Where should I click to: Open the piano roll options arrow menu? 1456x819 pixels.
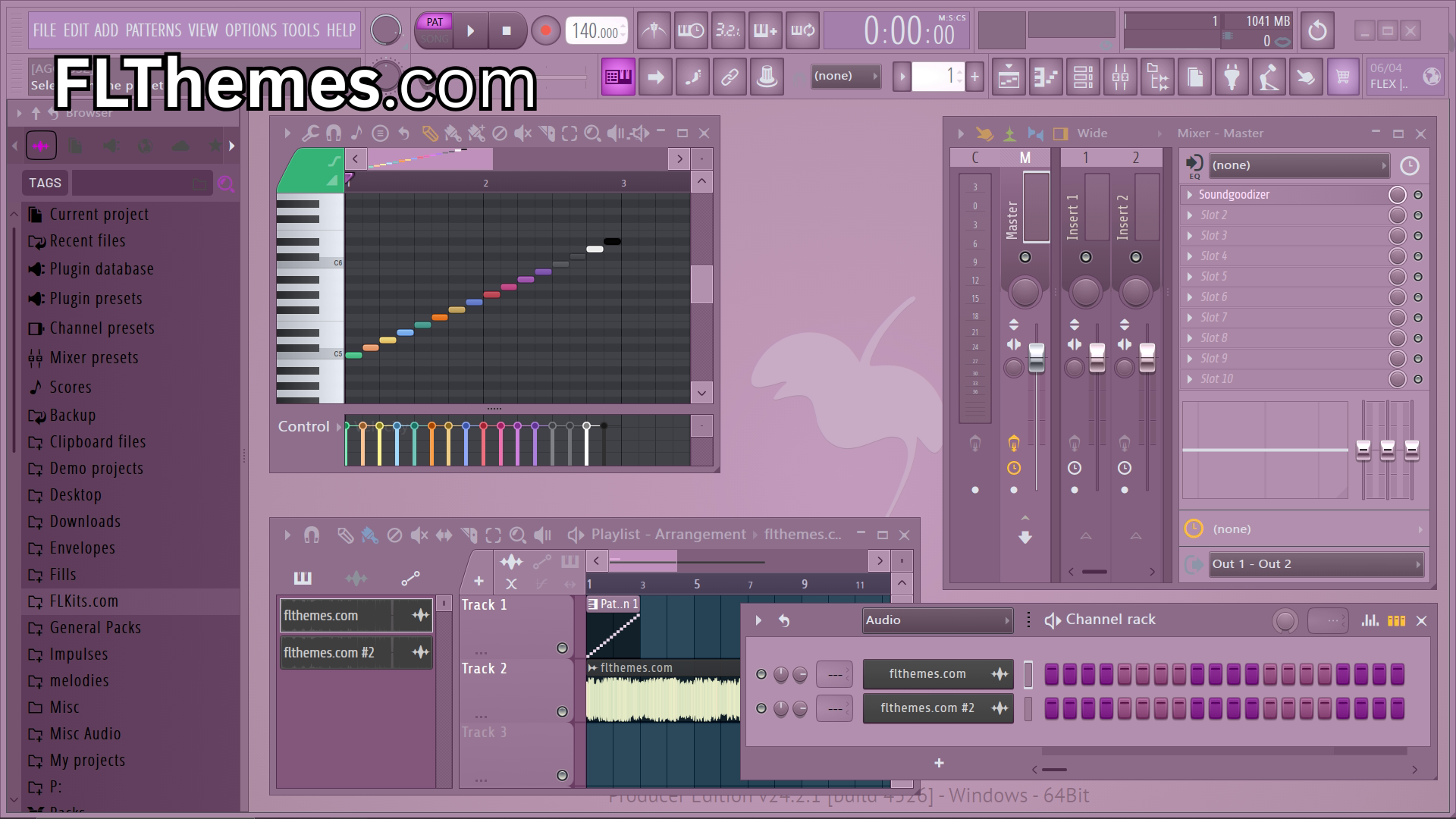[287, 133]
